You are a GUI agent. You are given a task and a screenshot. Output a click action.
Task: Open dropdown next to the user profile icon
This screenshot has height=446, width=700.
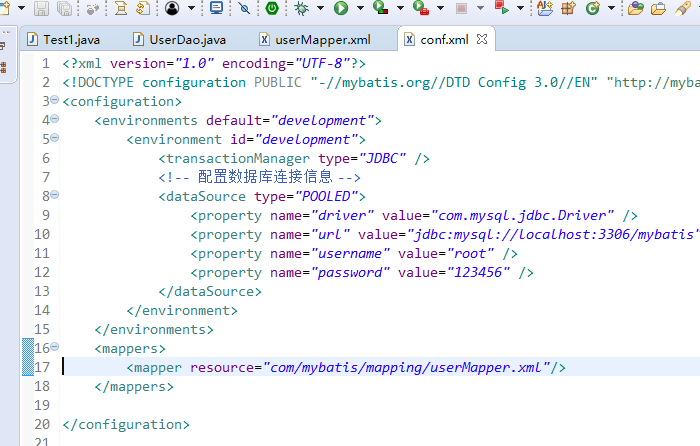[x=191, y=10]
